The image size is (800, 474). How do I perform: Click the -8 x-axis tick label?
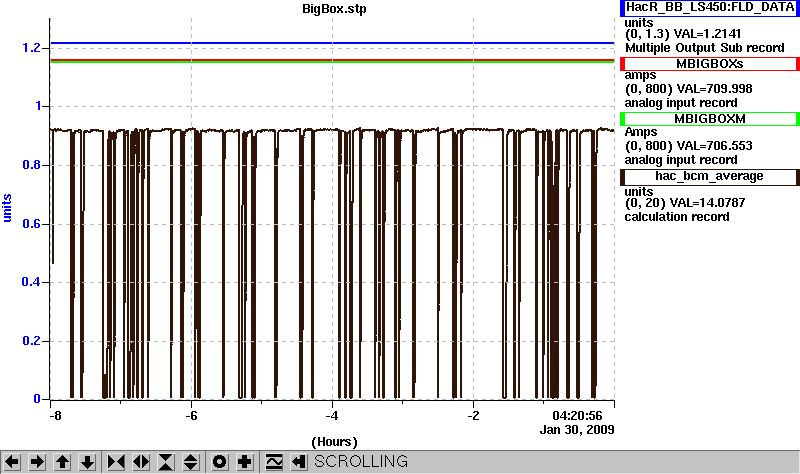click(55, 416)
